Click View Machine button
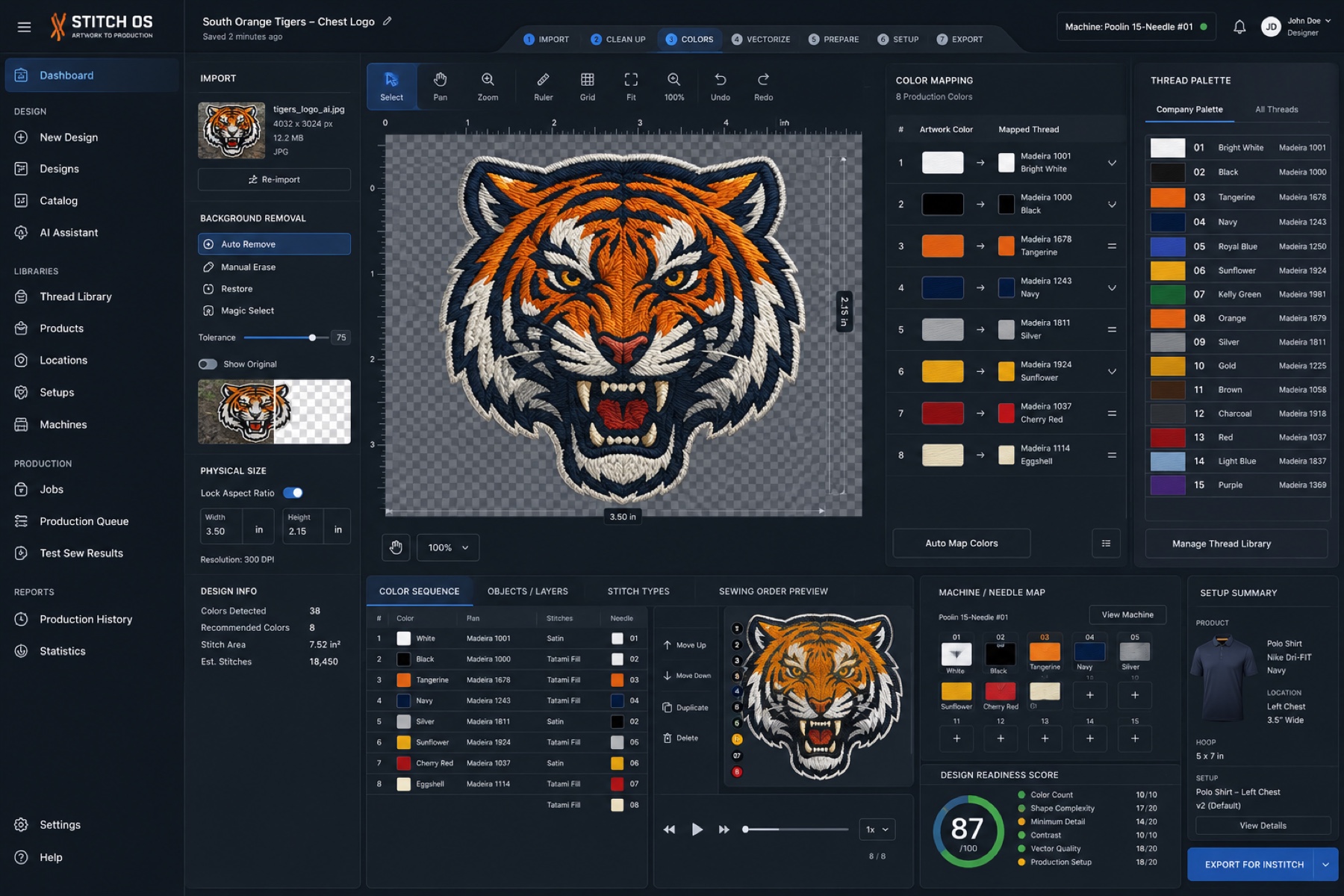The height and width of the screenshot is (896, 1344). [x=1127, y=615]
